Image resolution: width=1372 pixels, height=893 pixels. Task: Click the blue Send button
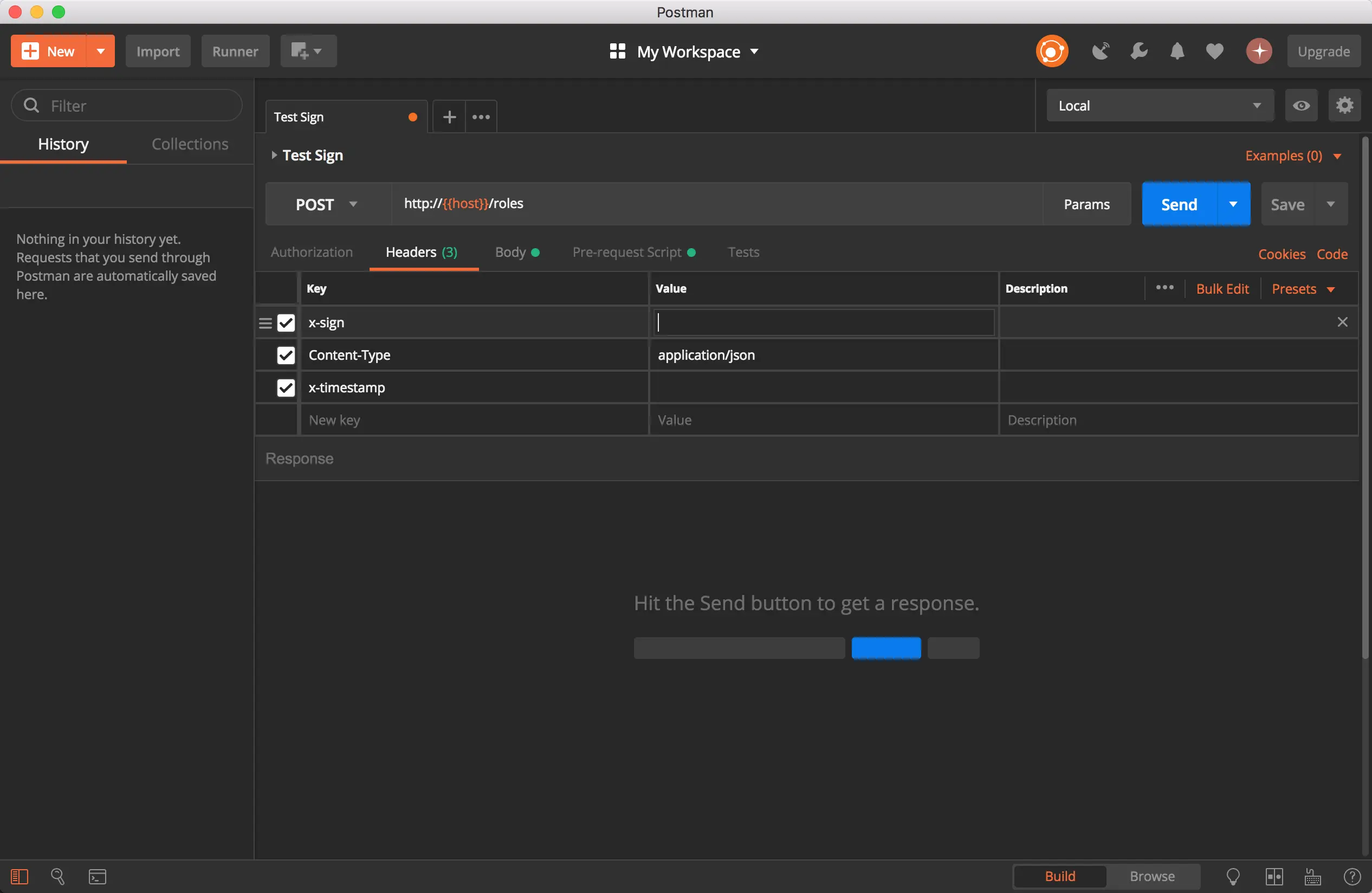click(1179, 205)
